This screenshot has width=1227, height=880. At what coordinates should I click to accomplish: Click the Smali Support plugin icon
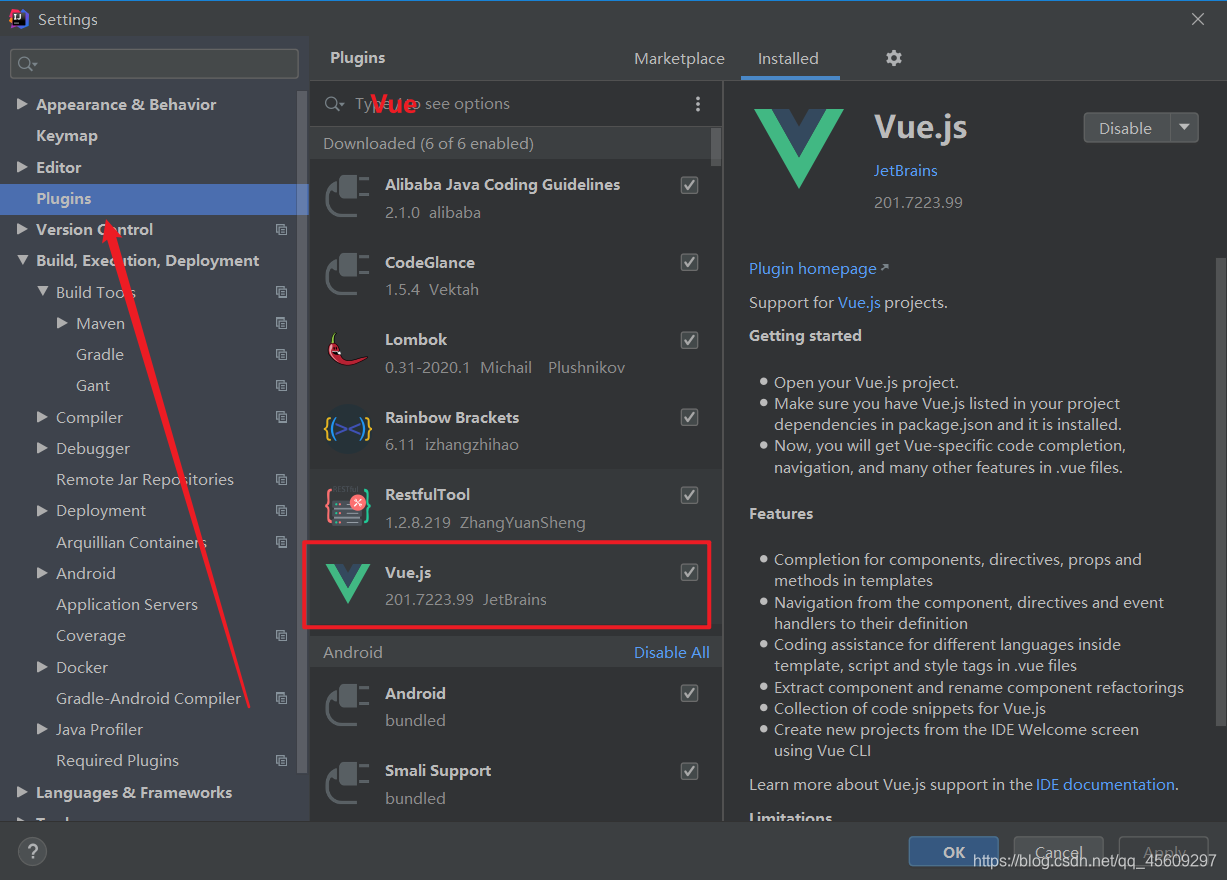tap(348, 783)
